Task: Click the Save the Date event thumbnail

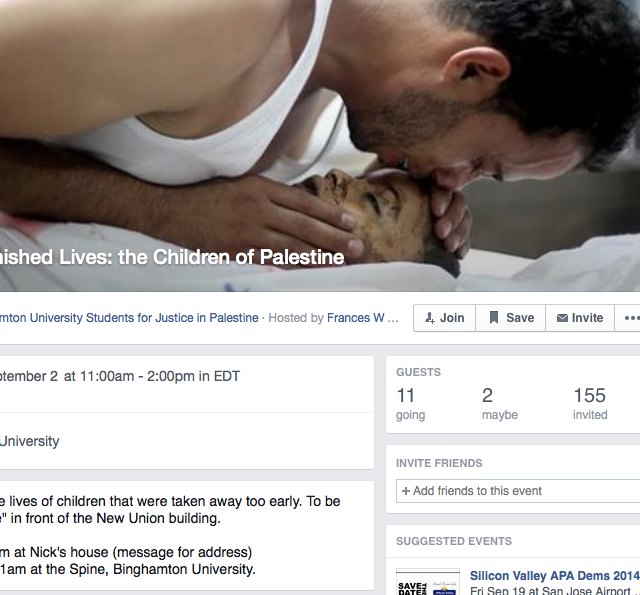Action: [x=428, y=582]
